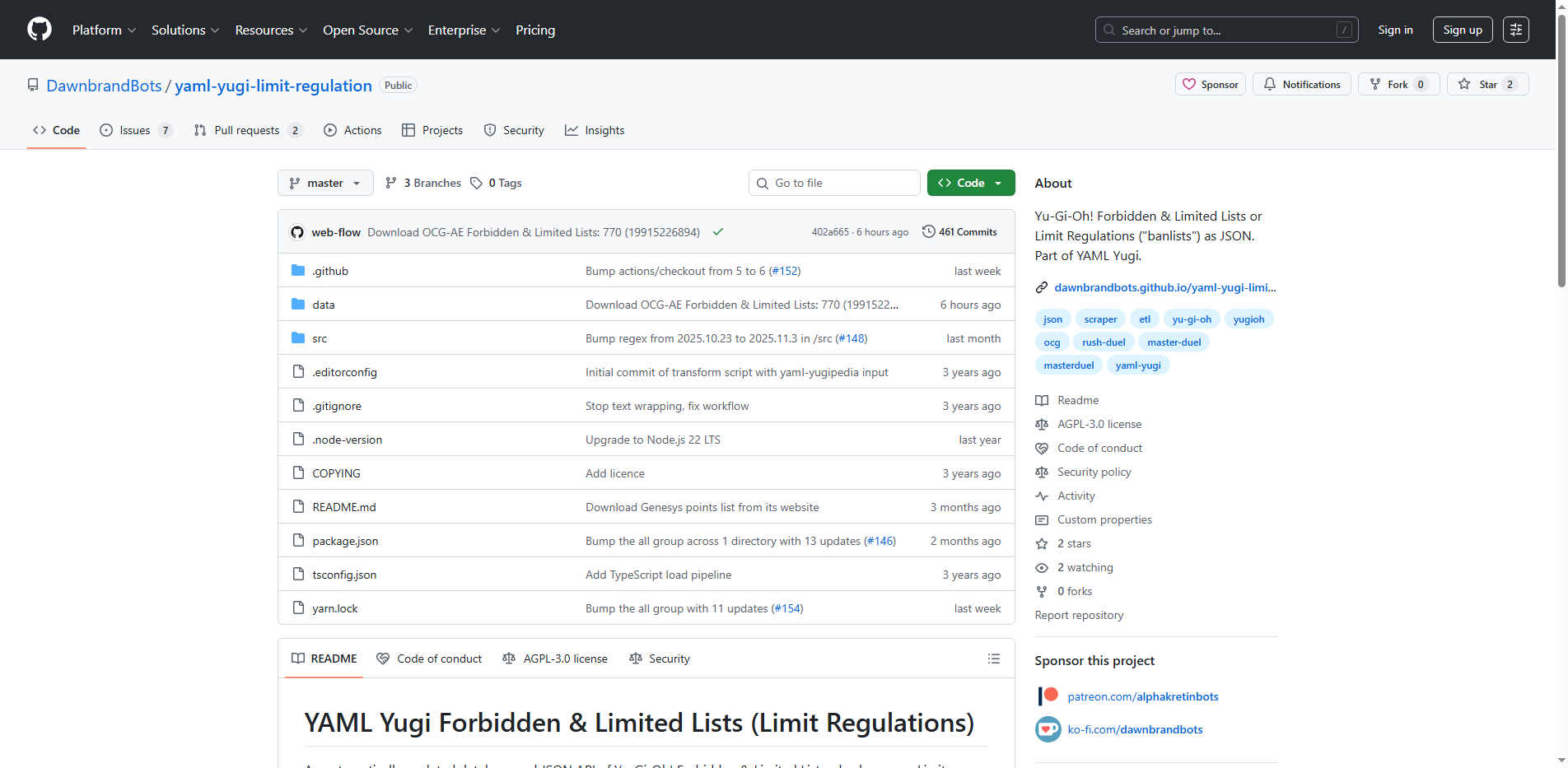Image resolution: width=1568 pixels, height=768 pixels.
Task: Open the global navigation settings icon
Action: click(1516, 30)
